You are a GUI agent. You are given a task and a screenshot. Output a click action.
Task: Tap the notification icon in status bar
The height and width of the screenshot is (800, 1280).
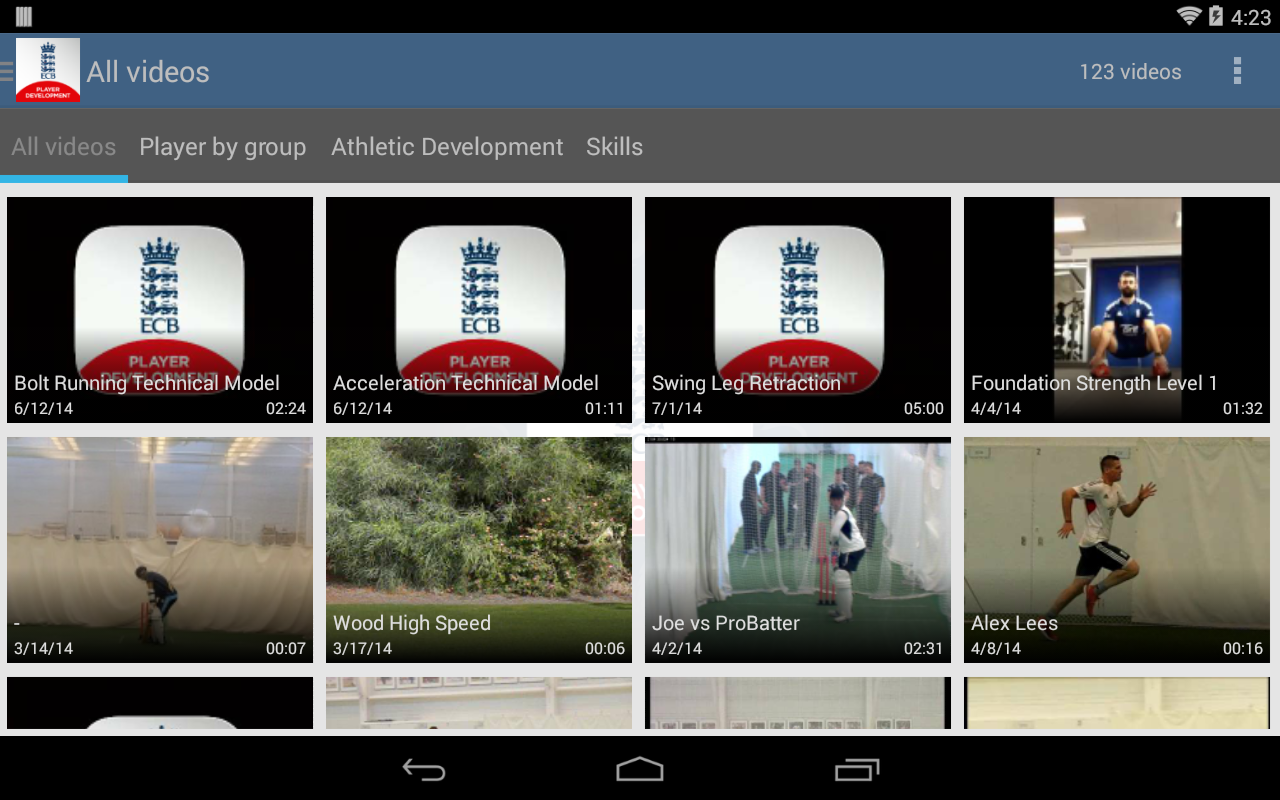click(24, 16)
